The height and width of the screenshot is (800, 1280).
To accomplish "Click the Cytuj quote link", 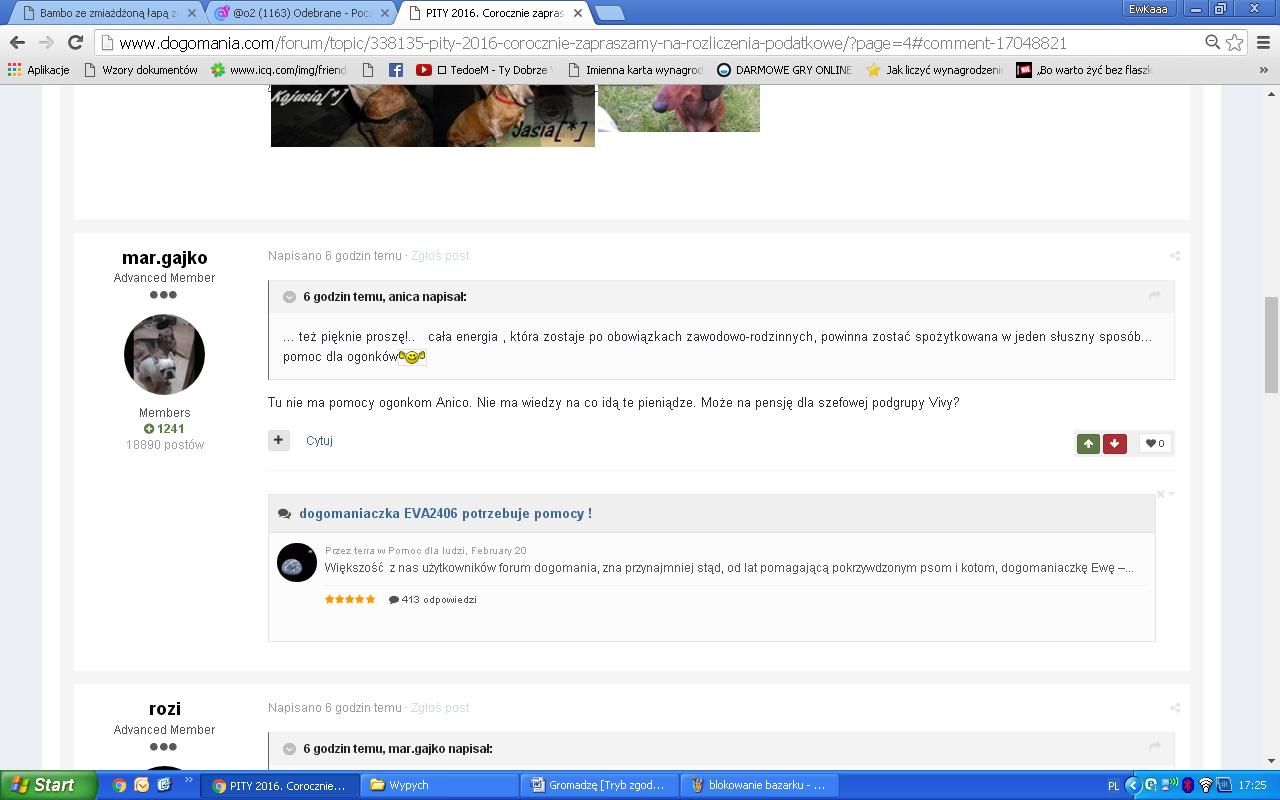I will point(319,440).
